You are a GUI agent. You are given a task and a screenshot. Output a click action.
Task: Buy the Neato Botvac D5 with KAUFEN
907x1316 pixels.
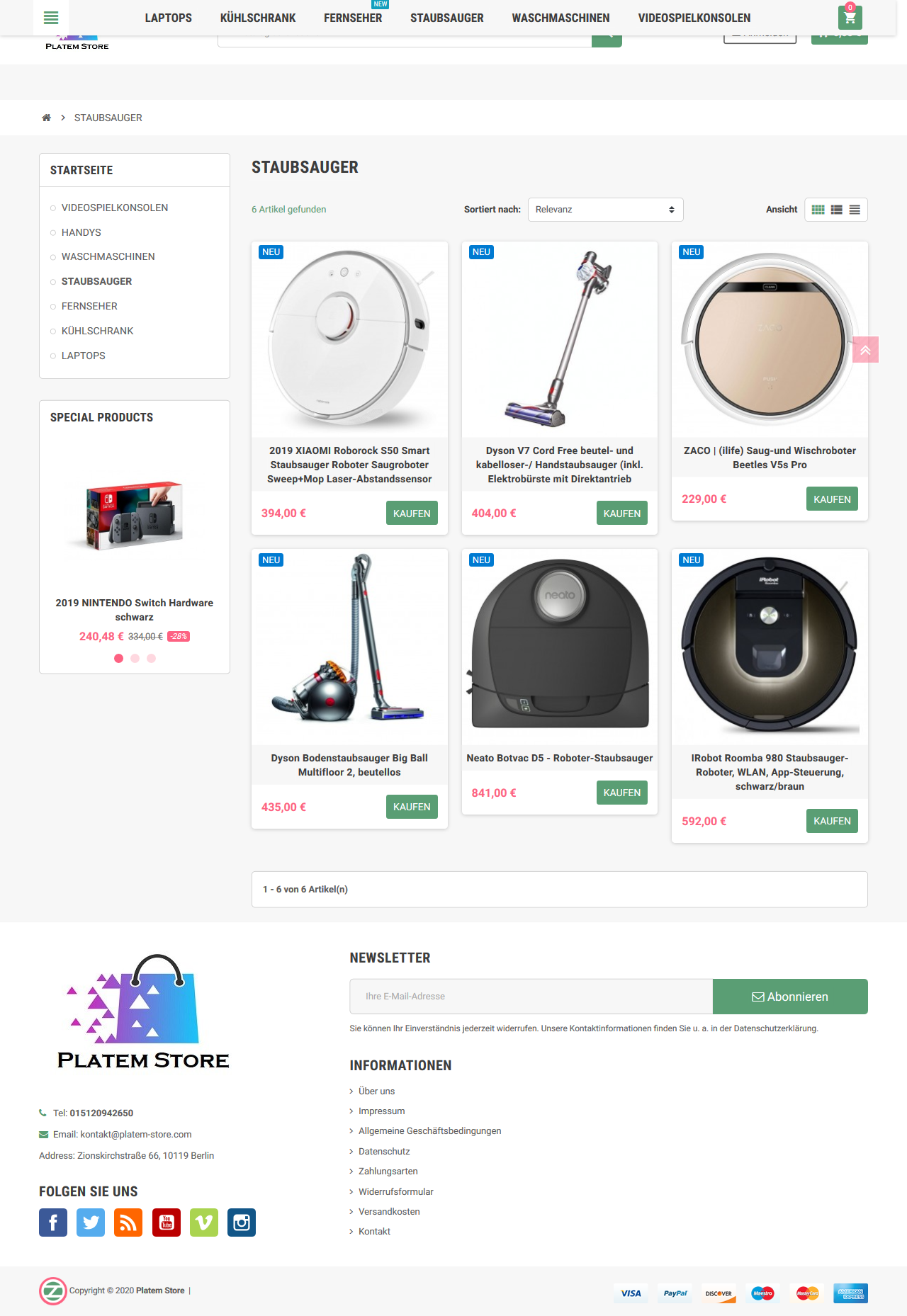621,793
